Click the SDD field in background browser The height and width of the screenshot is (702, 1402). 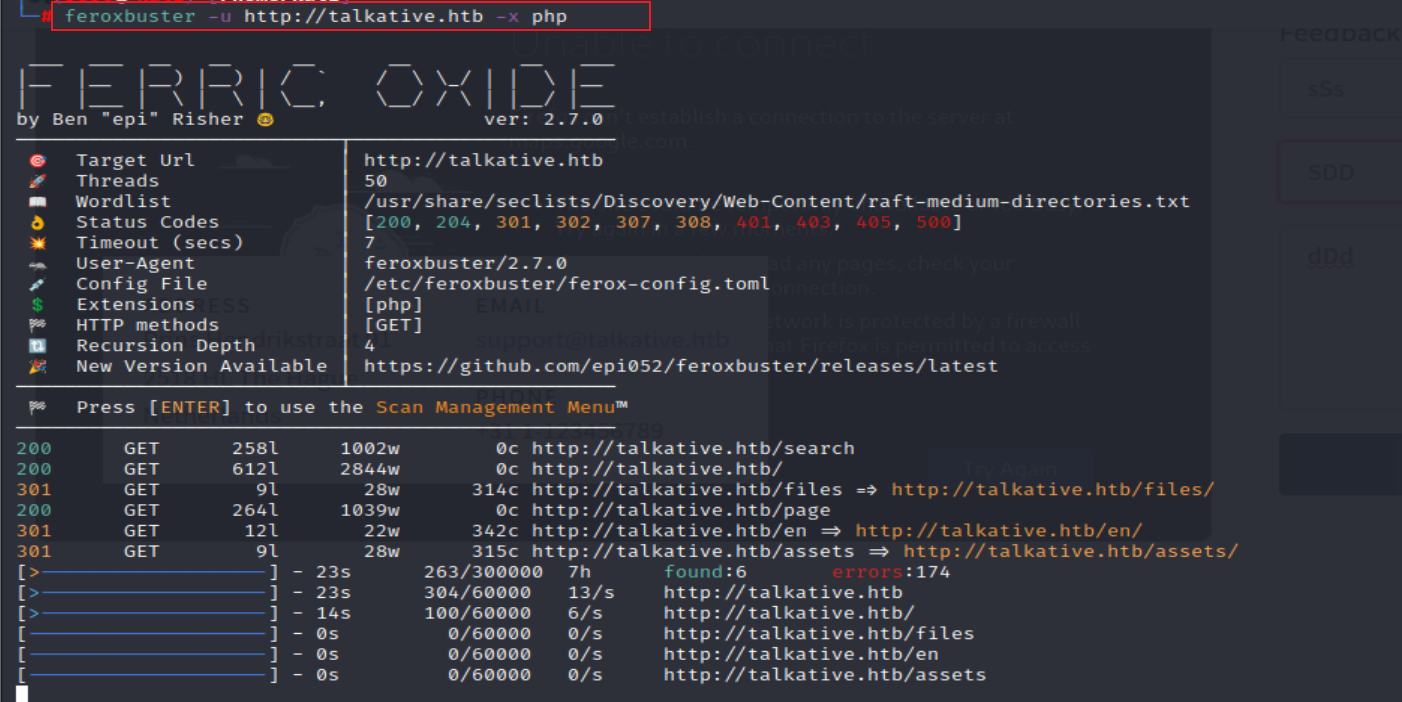tap(1340, 172)
